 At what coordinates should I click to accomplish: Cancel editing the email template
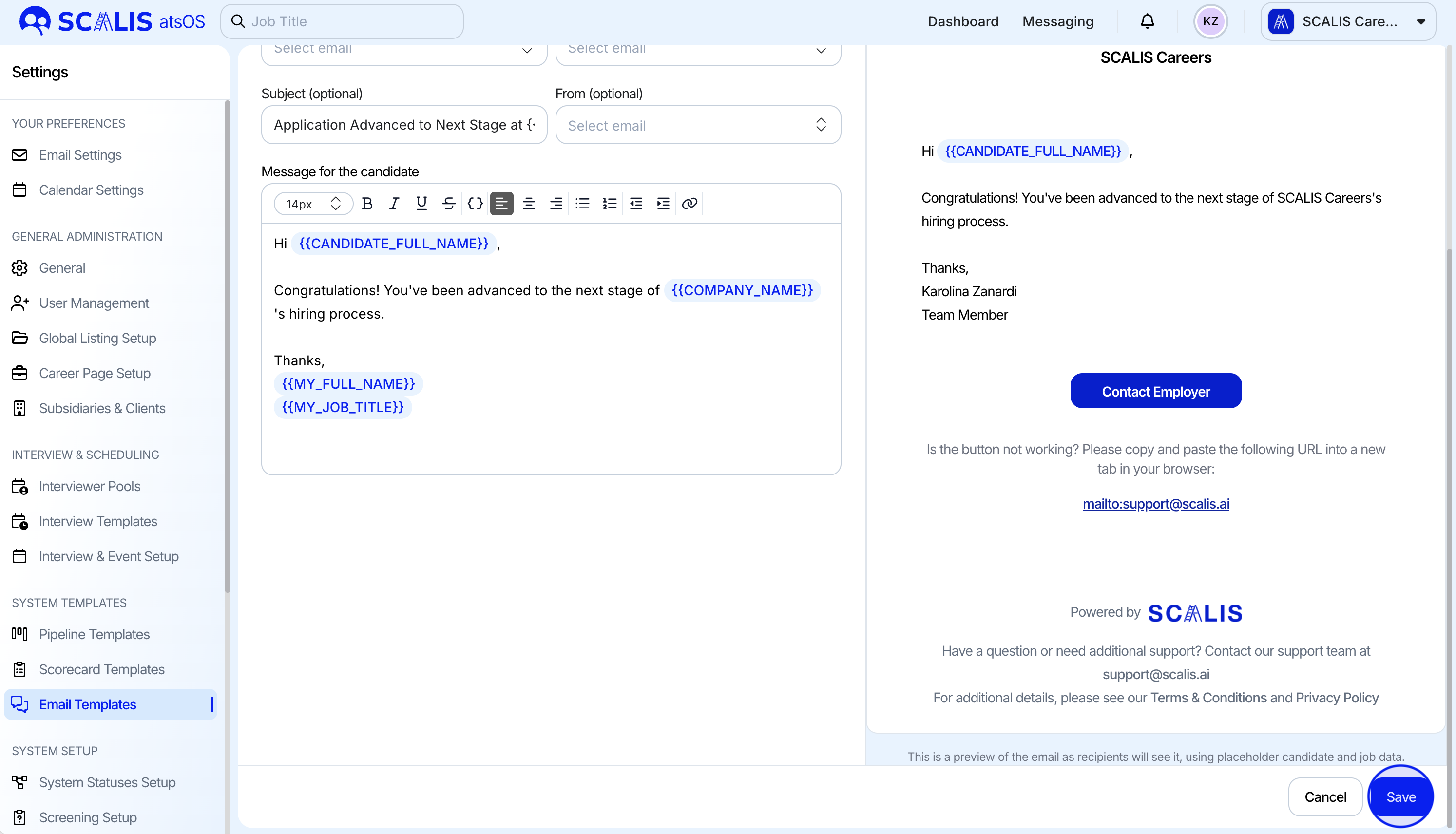pos(1325,797)
